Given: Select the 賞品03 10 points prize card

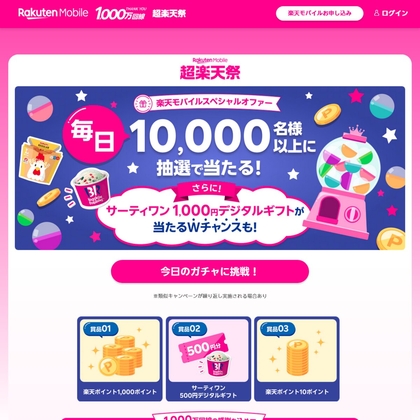Looking at the screenshot, I should [x=297, y=359].
